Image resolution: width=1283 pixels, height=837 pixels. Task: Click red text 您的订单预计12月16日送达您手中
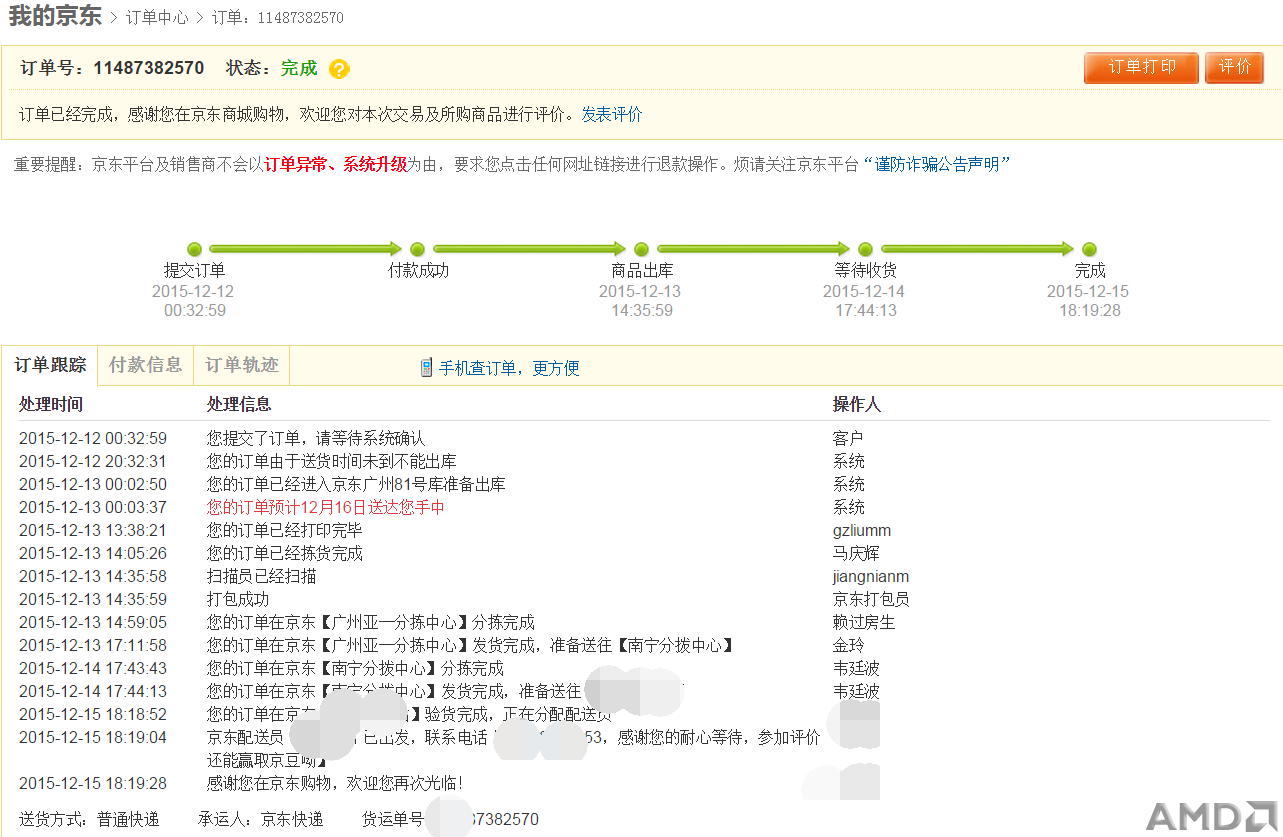tap(326, 507)
